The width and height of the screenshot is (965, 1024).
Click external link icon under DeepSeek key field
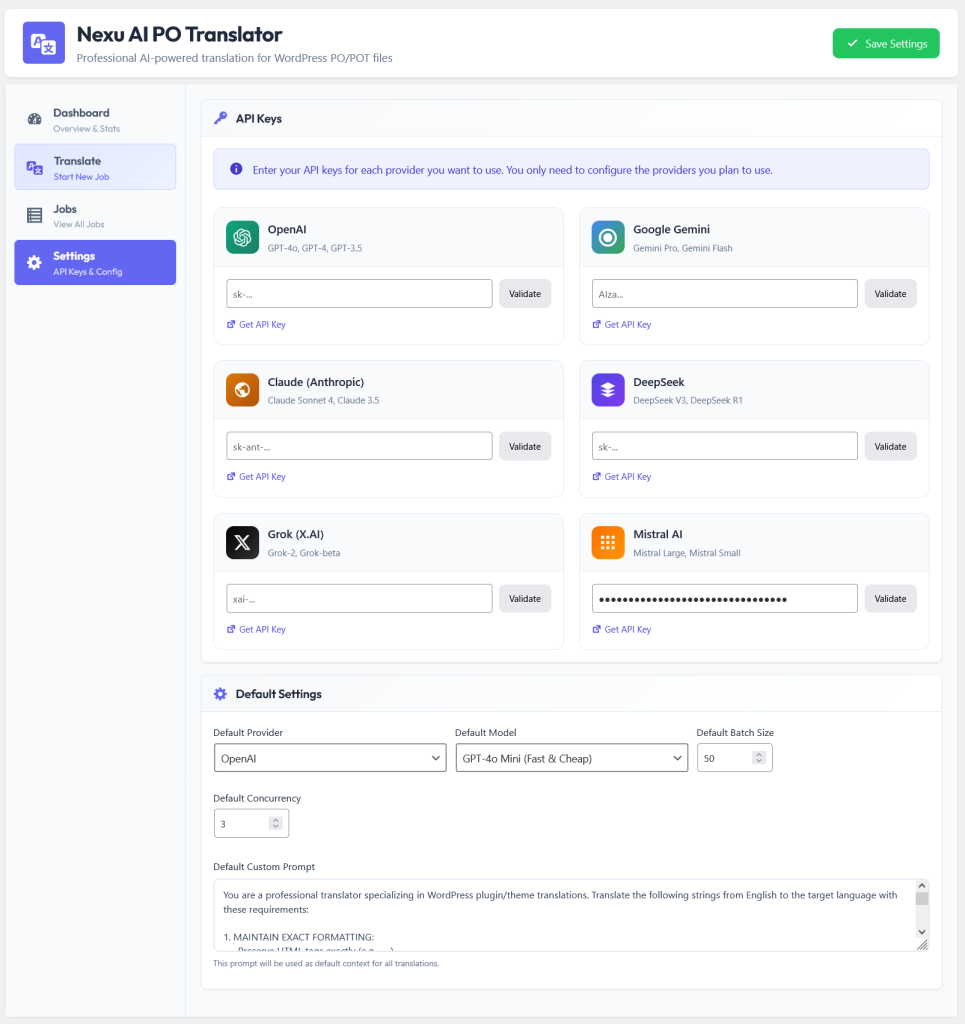[596, 477]
